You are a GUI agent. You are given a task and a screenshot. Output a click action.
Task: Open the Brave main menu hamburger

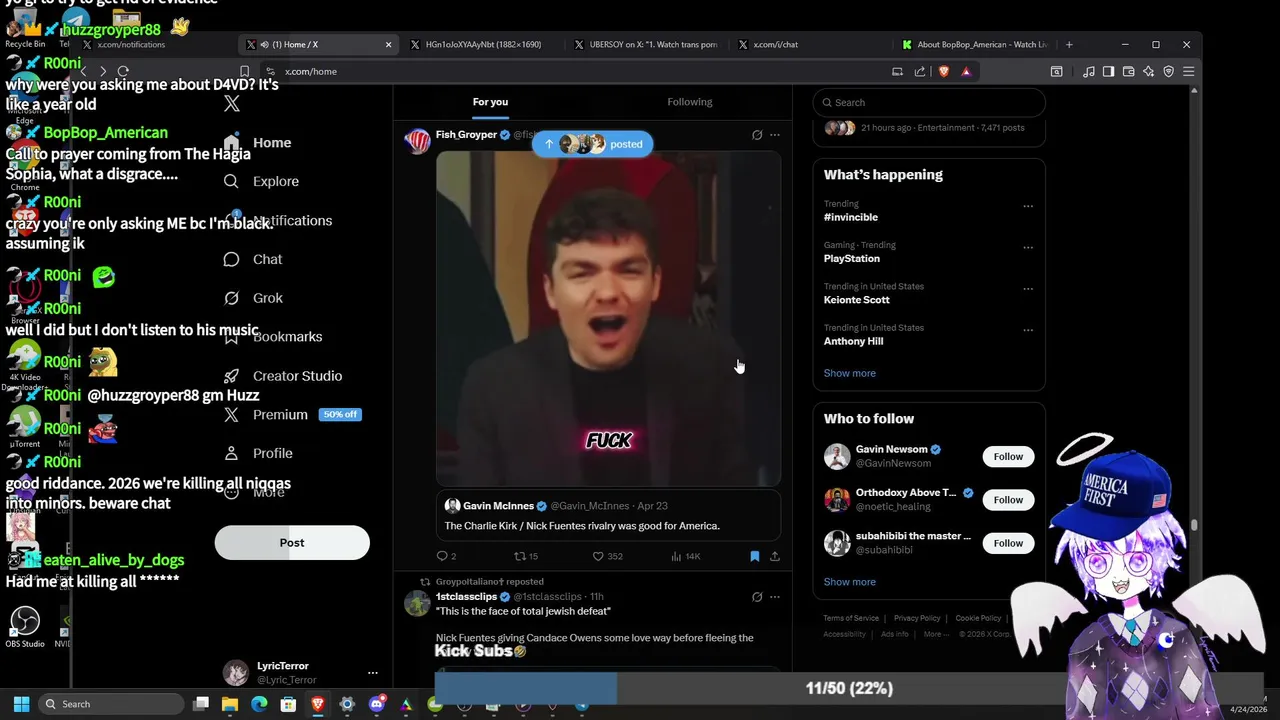tap(1188, 71)
